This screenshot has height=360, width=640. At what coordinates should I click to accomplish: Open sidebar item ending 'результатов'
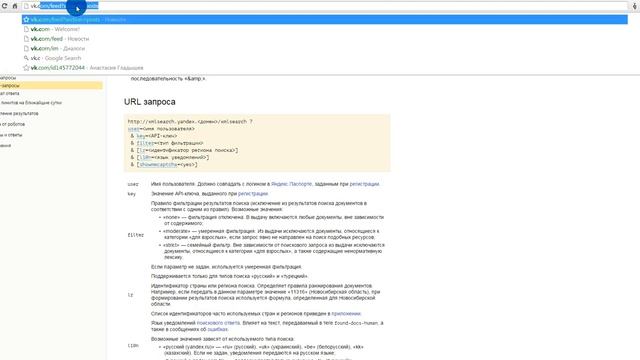(x=19, y=113)
